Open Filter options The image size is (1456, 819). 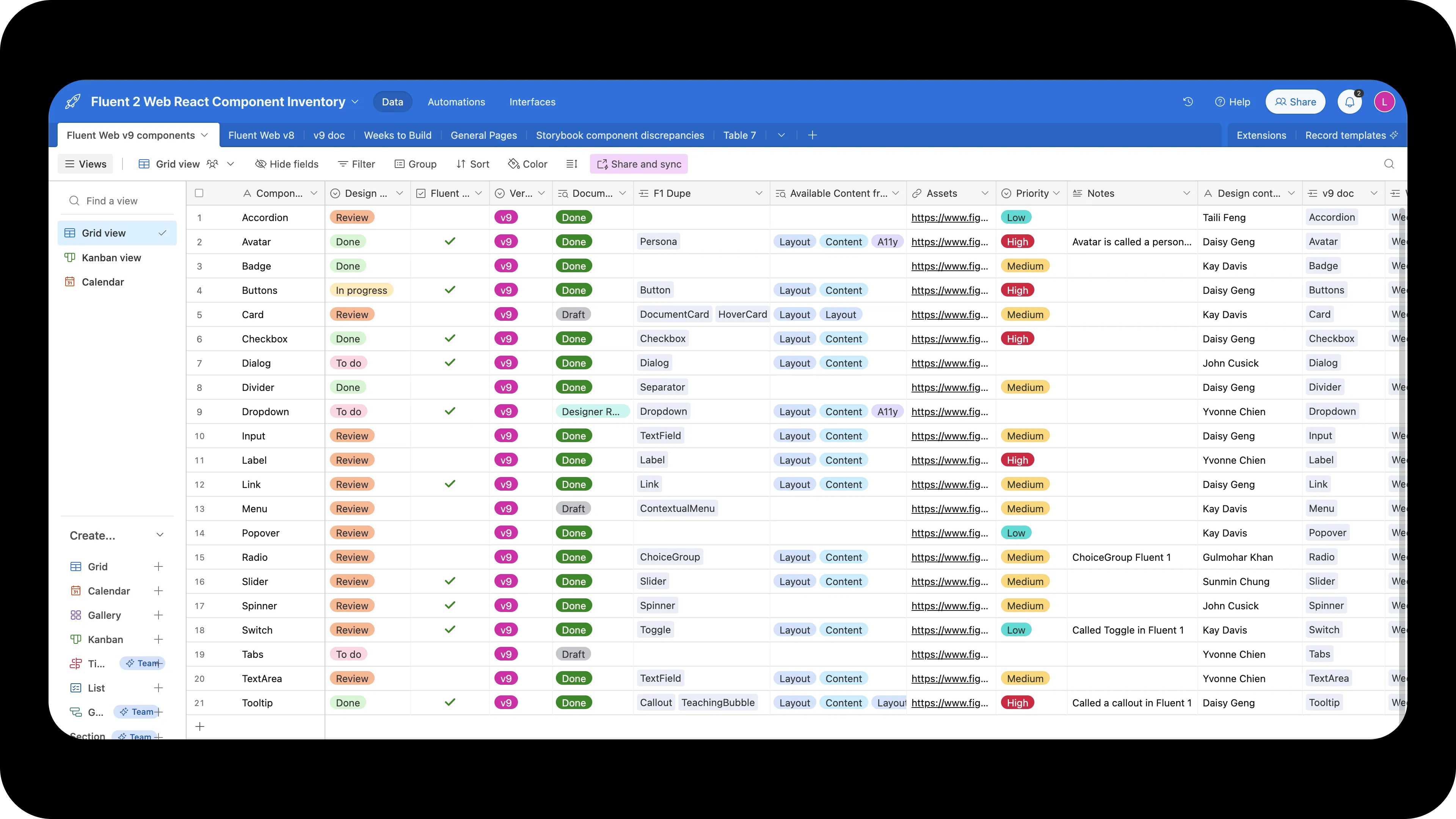(x=356, y=164)
